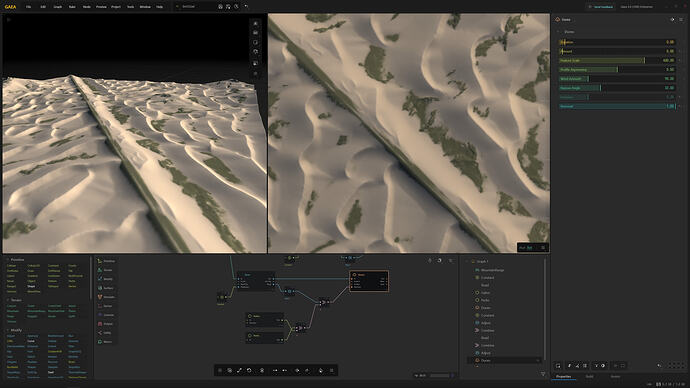Open the Tools menu
Image resolution: width=690 pixels, height=388 pixels.
[x=131, y=7]
